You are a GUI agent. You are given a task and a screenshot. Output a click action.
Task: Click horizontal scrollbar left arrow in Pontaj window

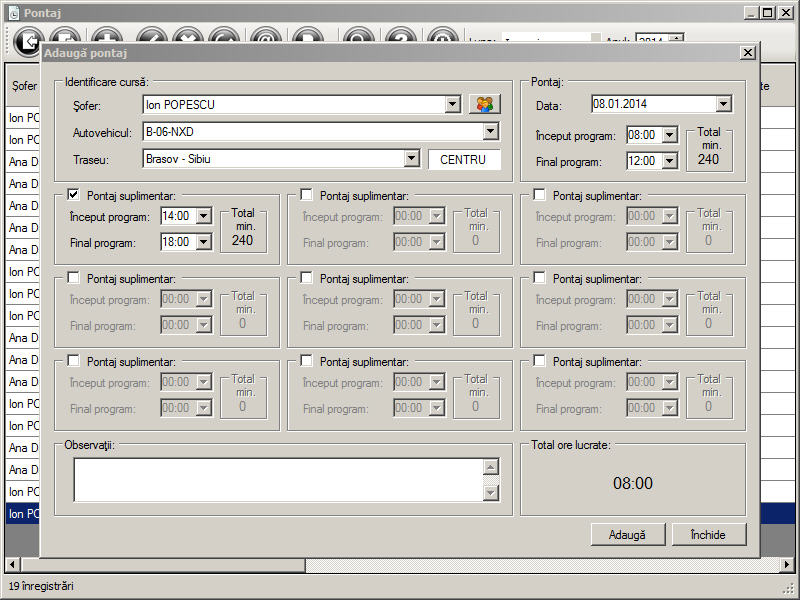13,564
